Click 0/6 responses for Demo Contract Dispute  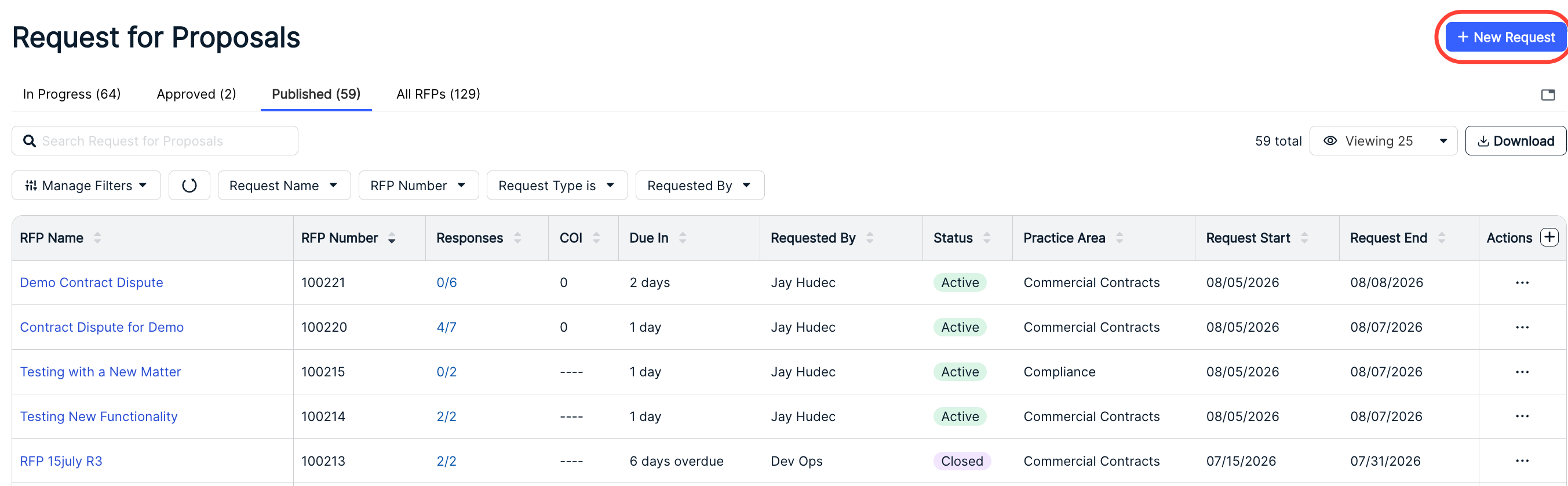tap(447, 282)
